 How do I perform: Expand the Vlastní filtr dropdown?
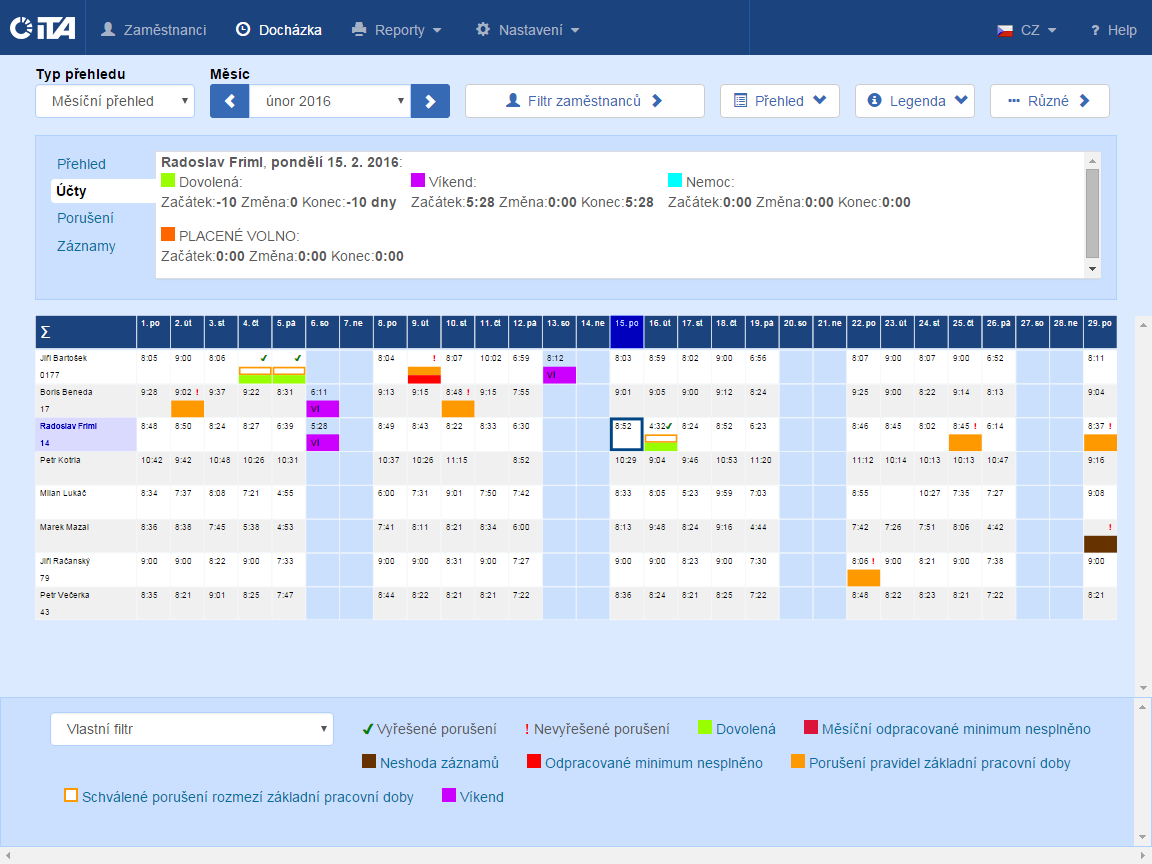click(x=191, y=729)
